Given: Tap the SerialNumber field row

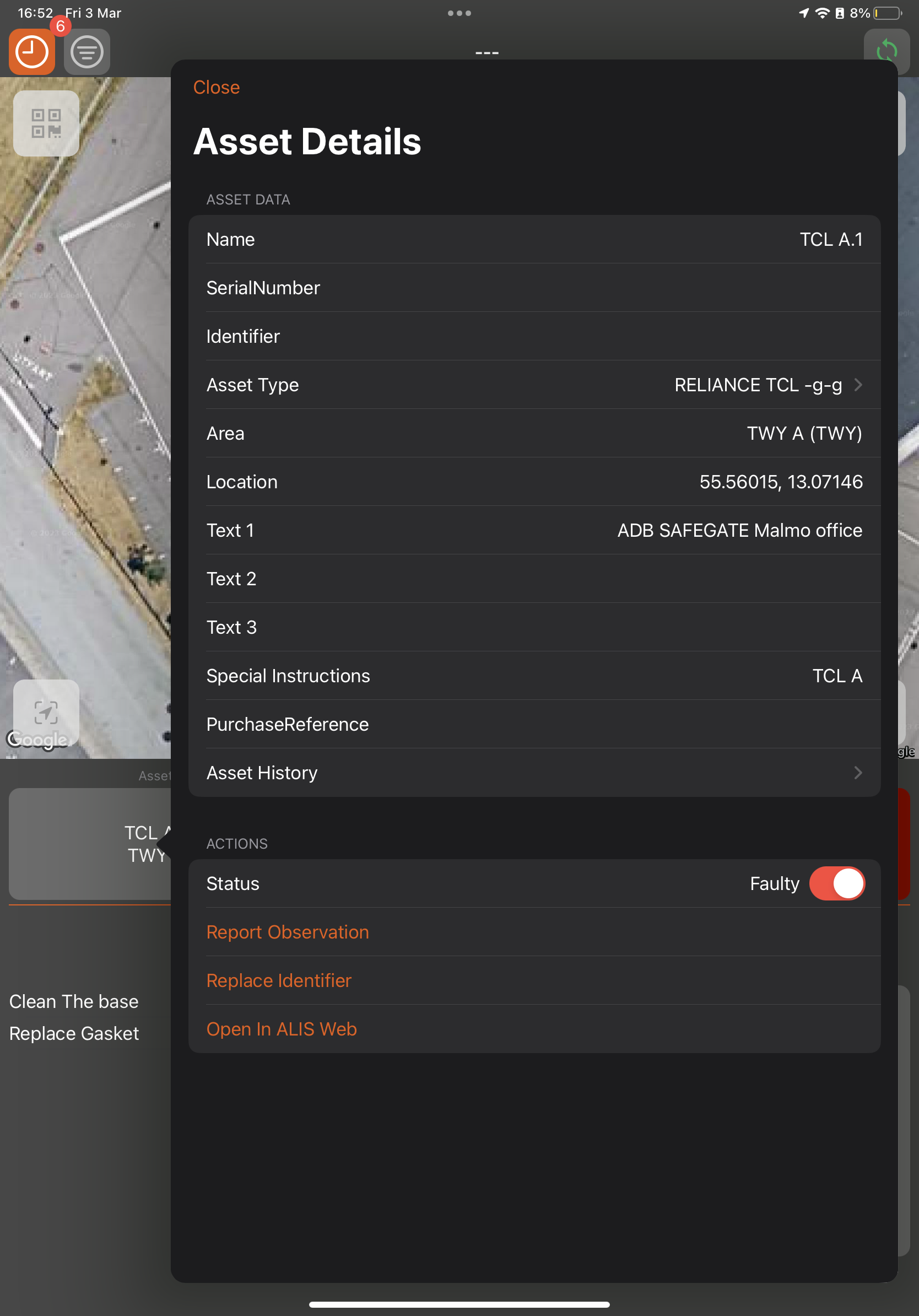Looking at the screenshot, I should tap(534, 288).
